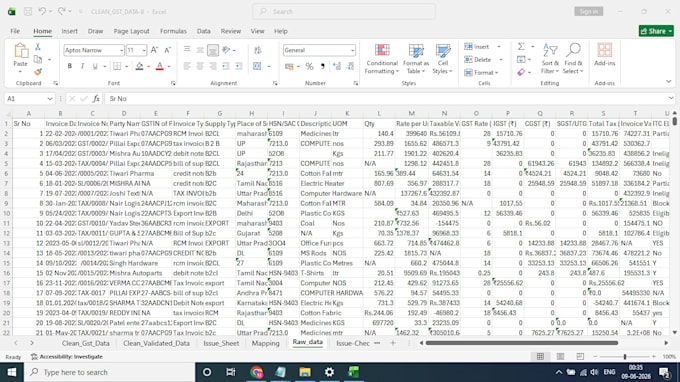The height and width of the screenshot is (382, 680).
Task: Toggle Top Align for cells
Action: (187, 49)
